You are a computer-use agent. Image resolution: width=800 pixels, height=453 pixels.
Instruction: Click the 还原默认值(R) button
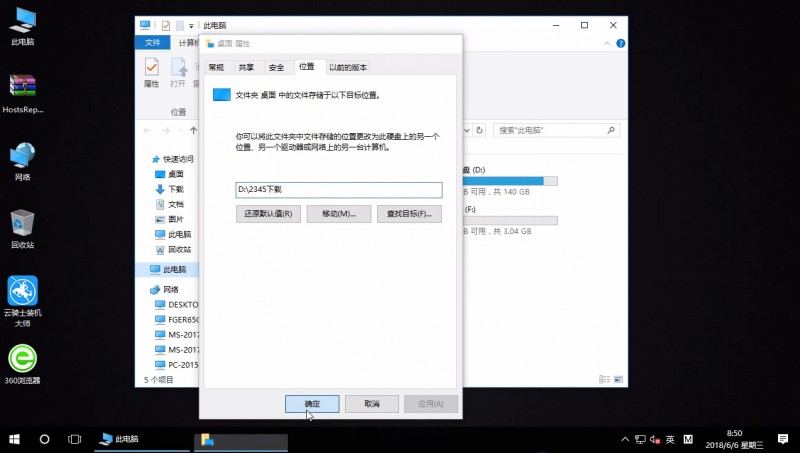268,214
